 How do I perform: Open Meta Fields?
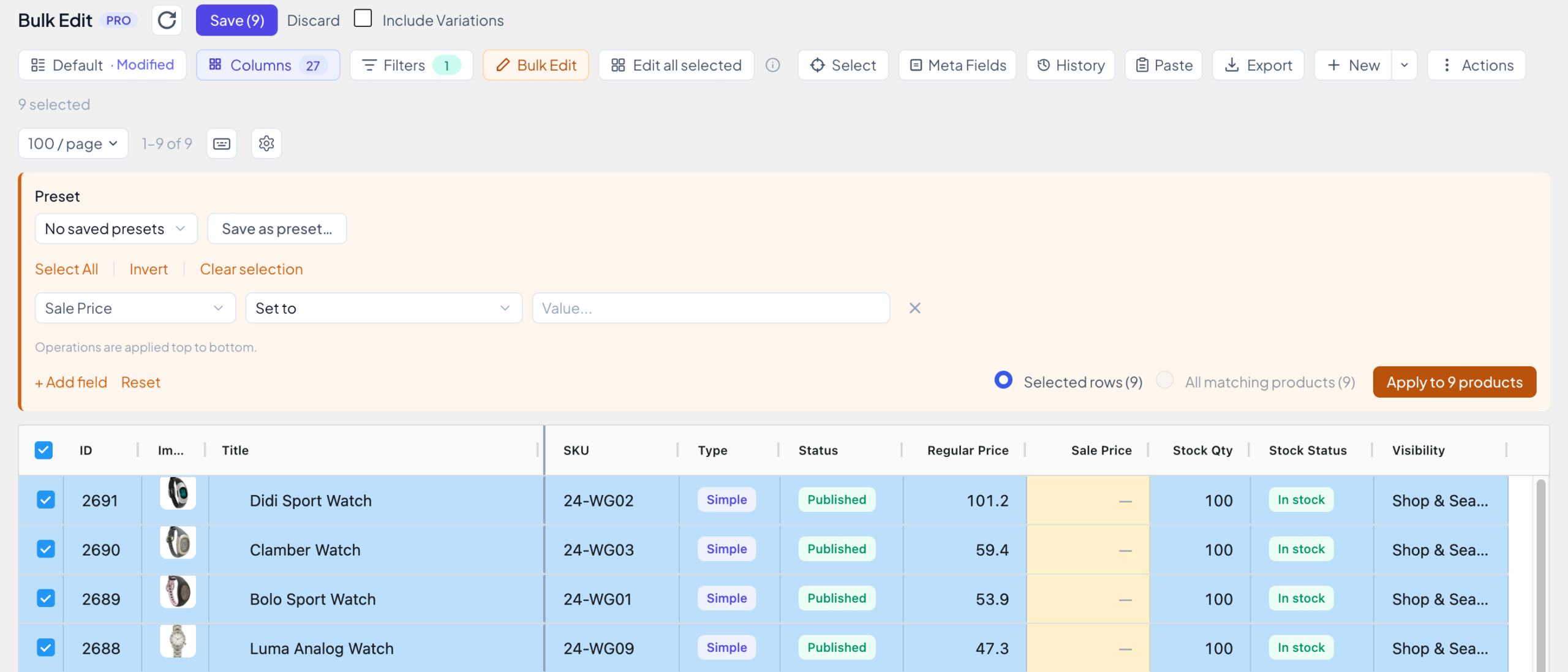click(957, 65)
